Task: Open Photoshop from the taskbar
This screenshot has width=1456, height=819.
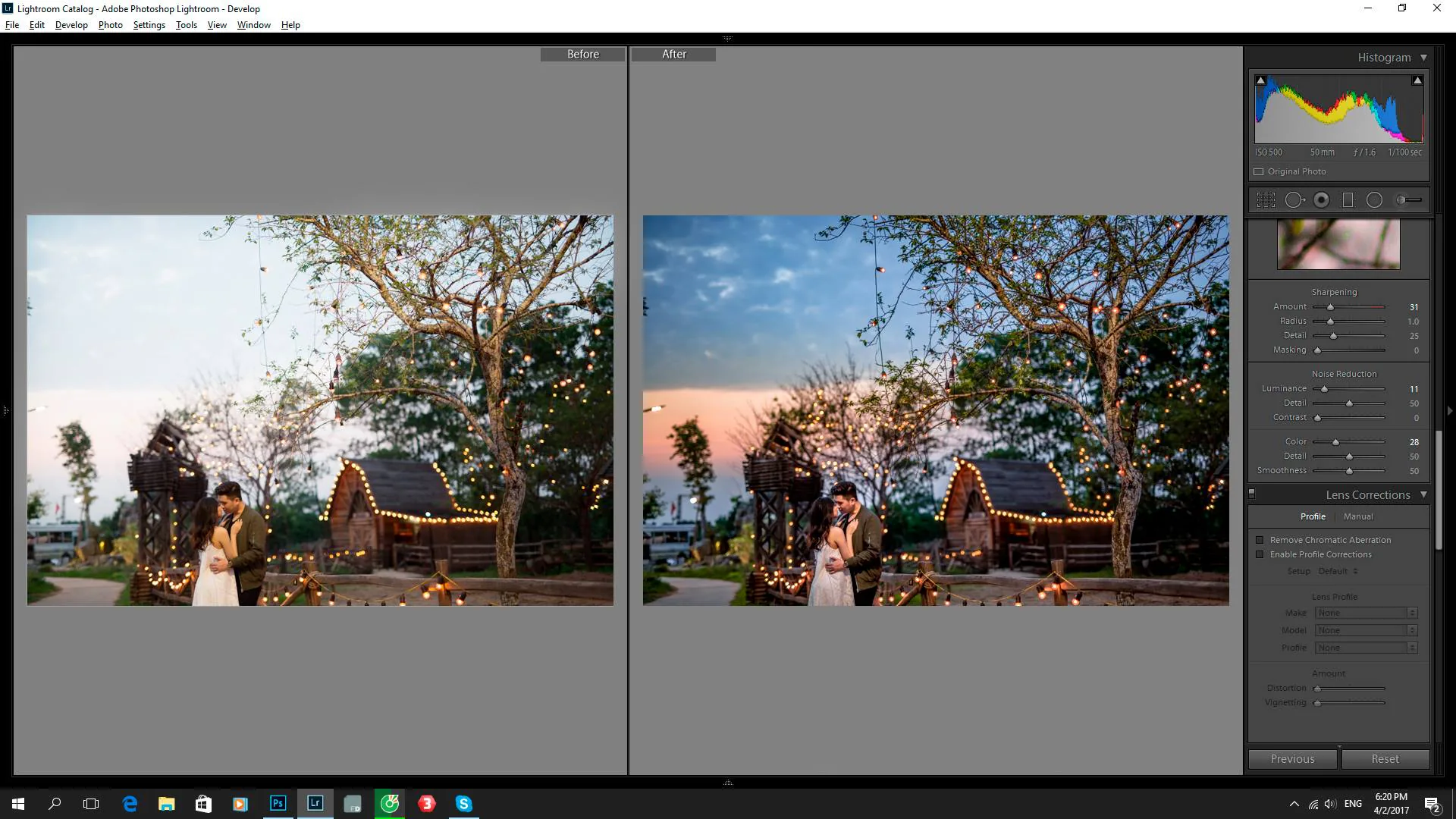Action: [x=278, y=804]
